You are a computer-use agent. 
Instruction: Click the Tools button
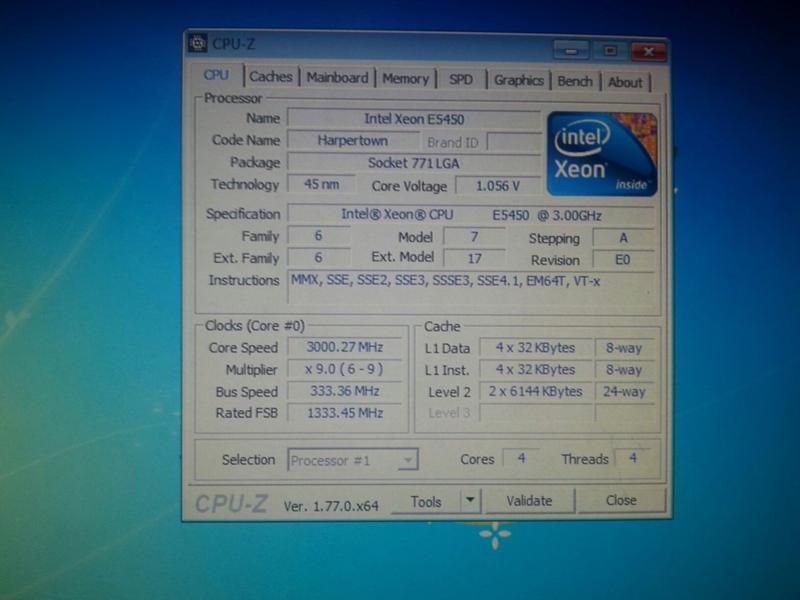click(x=426, y=502)
